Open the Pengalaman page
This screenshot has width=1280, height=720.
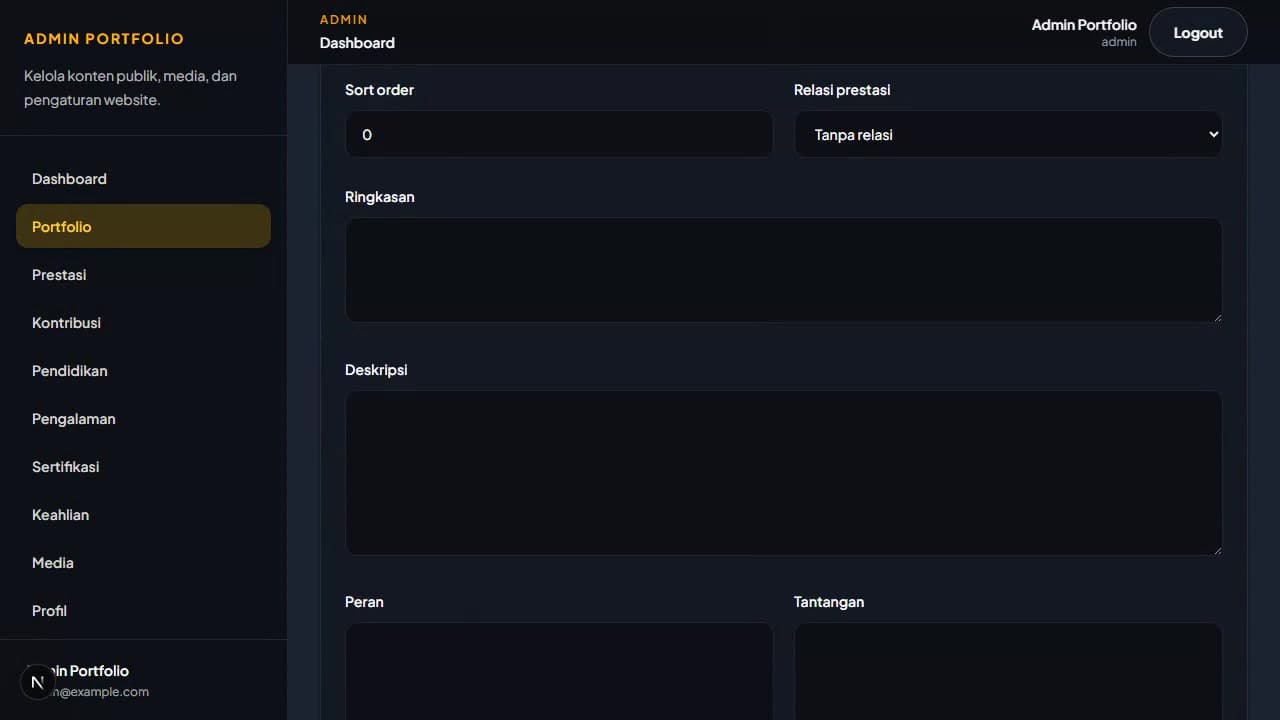[143, 419]
